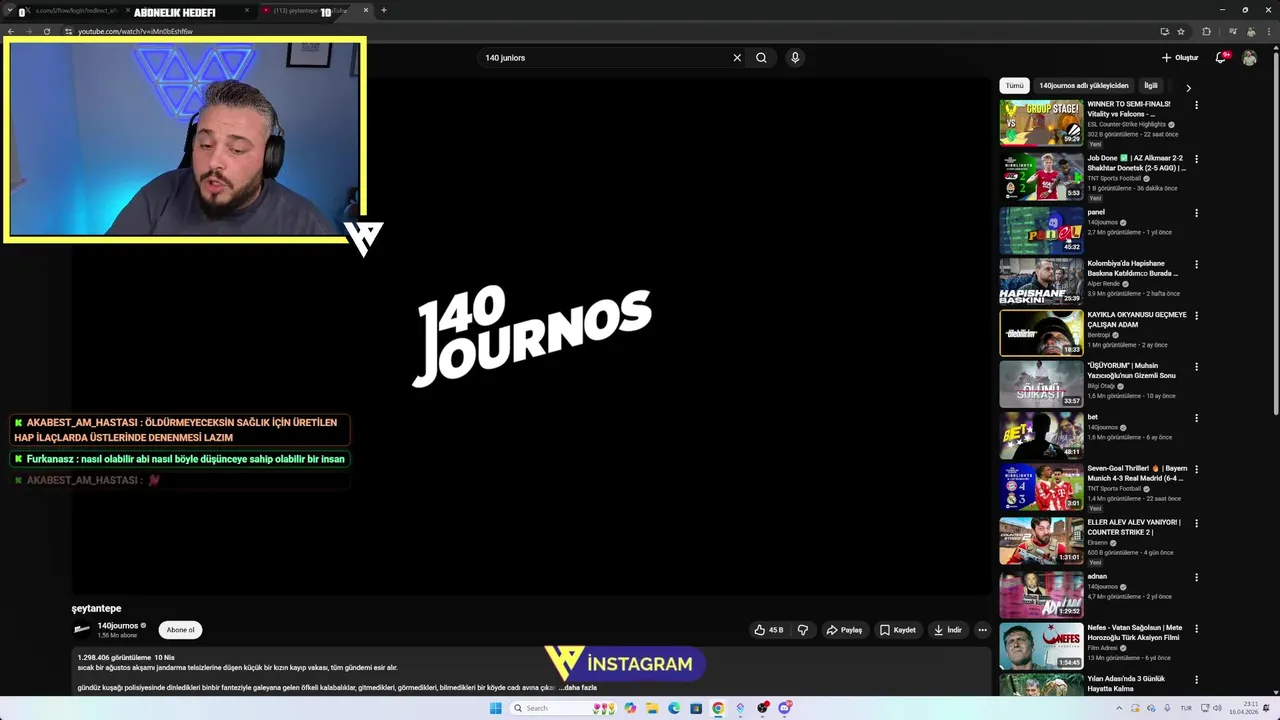Expand the description with ...daha fazla
Image resolution: width=1280 pixels, height=720 pixels.
click(578, 688)
